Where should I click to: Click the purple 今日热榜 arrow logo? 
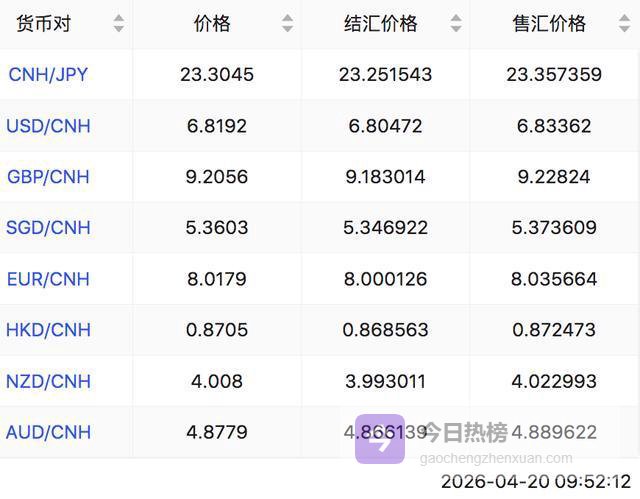380,440
